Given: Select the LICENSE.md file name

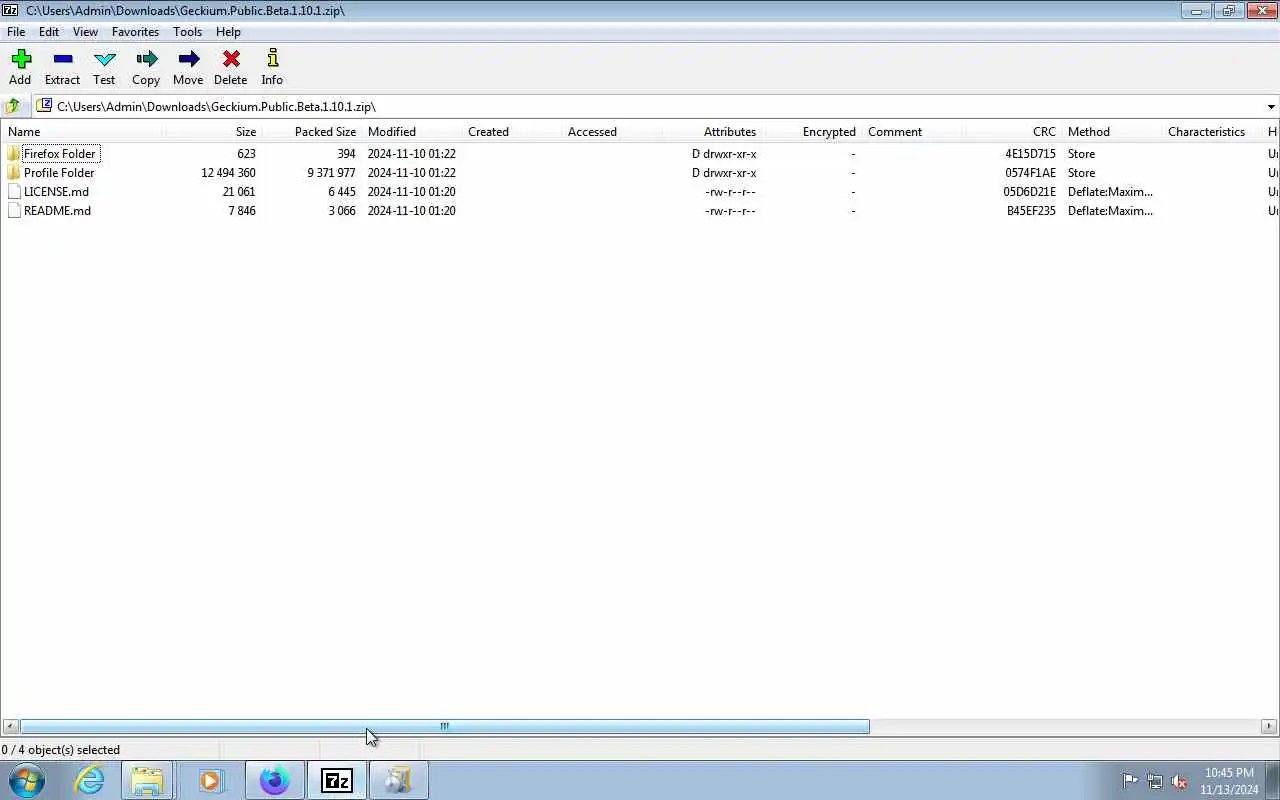Looking at the screenshot, I should coord(56,192).
